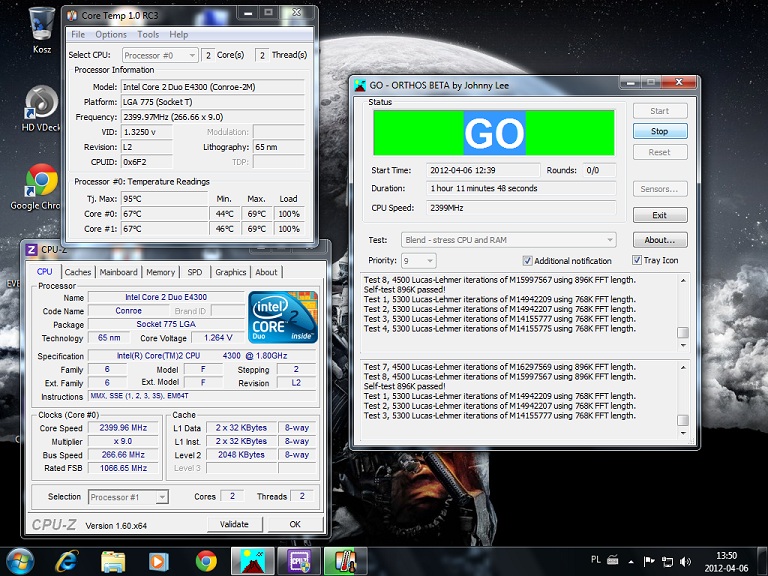Open the Recycle Bin (Kosz) desktop icon

[x=42, y=29]
